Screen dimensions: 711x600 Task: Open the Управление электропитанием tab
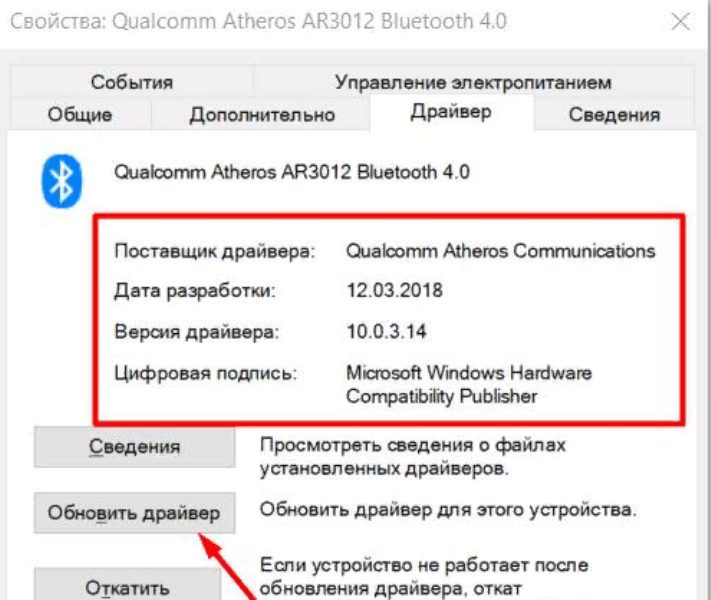[473, 82]
